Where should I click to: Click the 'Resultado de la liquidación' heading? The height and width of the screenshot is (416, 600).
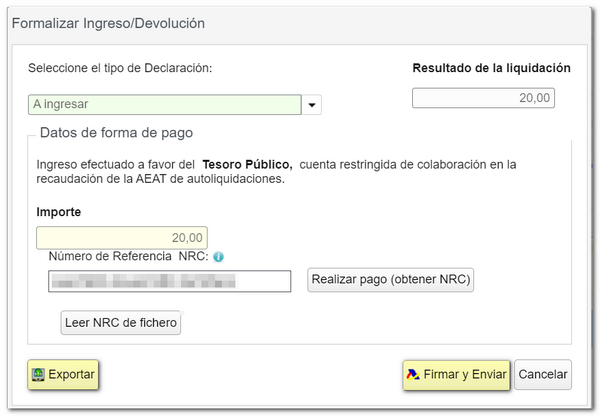[491, 68]
